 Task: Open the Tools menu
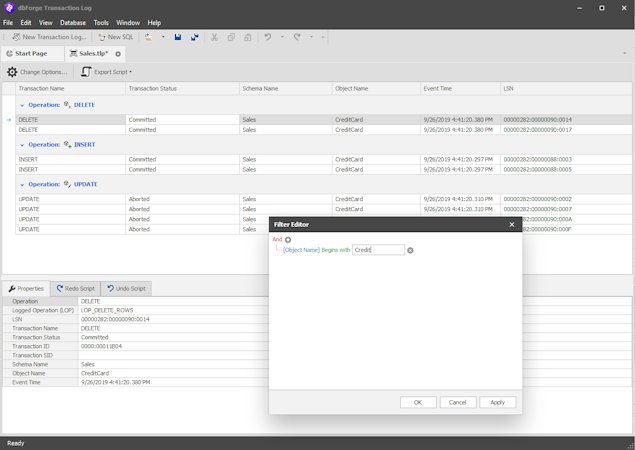click(x=101, y=23)
